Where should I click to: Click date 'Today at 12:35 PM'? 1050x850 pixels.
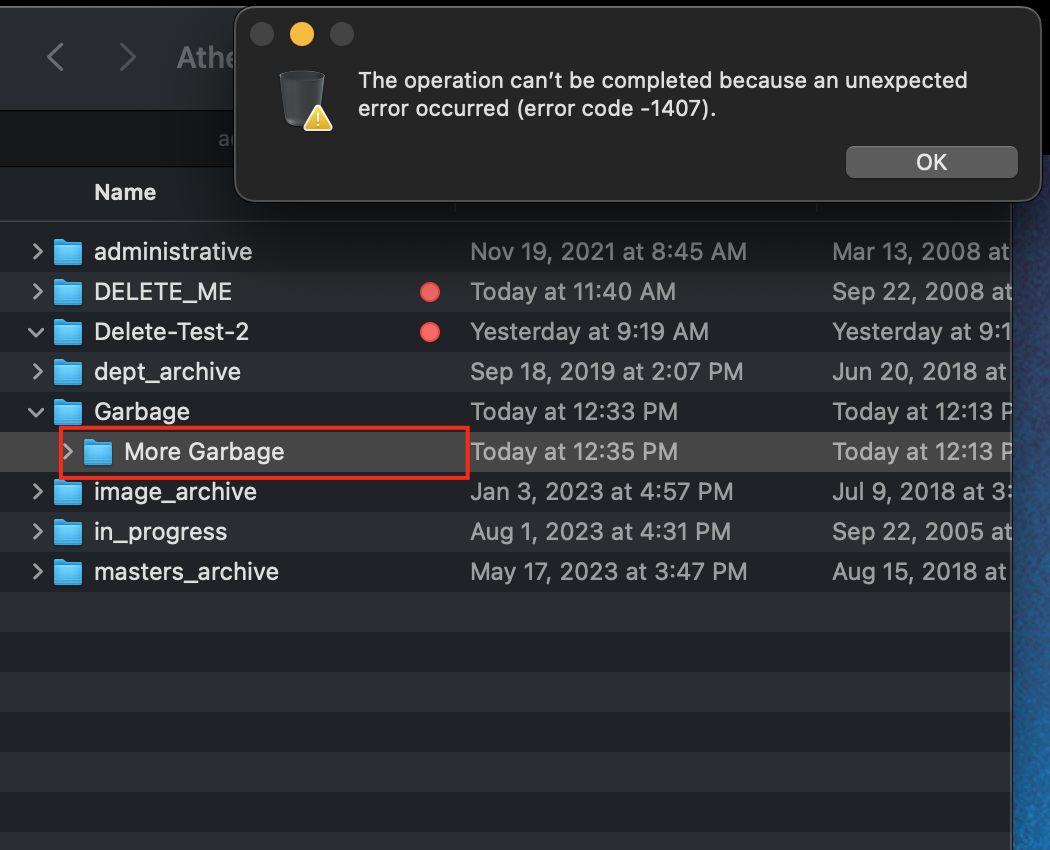pos(574,452)
